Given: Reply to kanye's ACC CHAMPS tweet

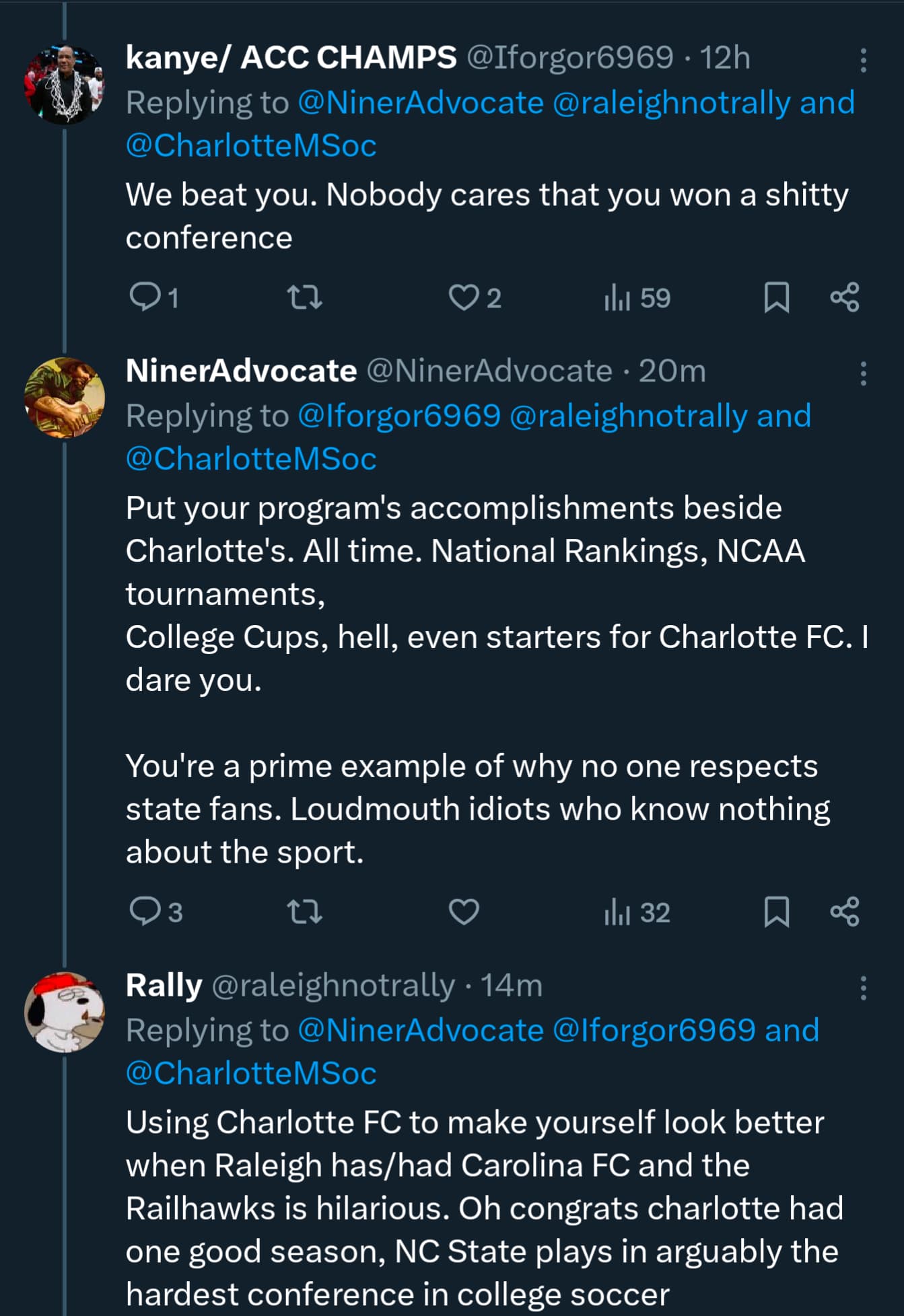Looking at the screenshot, I should click(x=145, y=297).
